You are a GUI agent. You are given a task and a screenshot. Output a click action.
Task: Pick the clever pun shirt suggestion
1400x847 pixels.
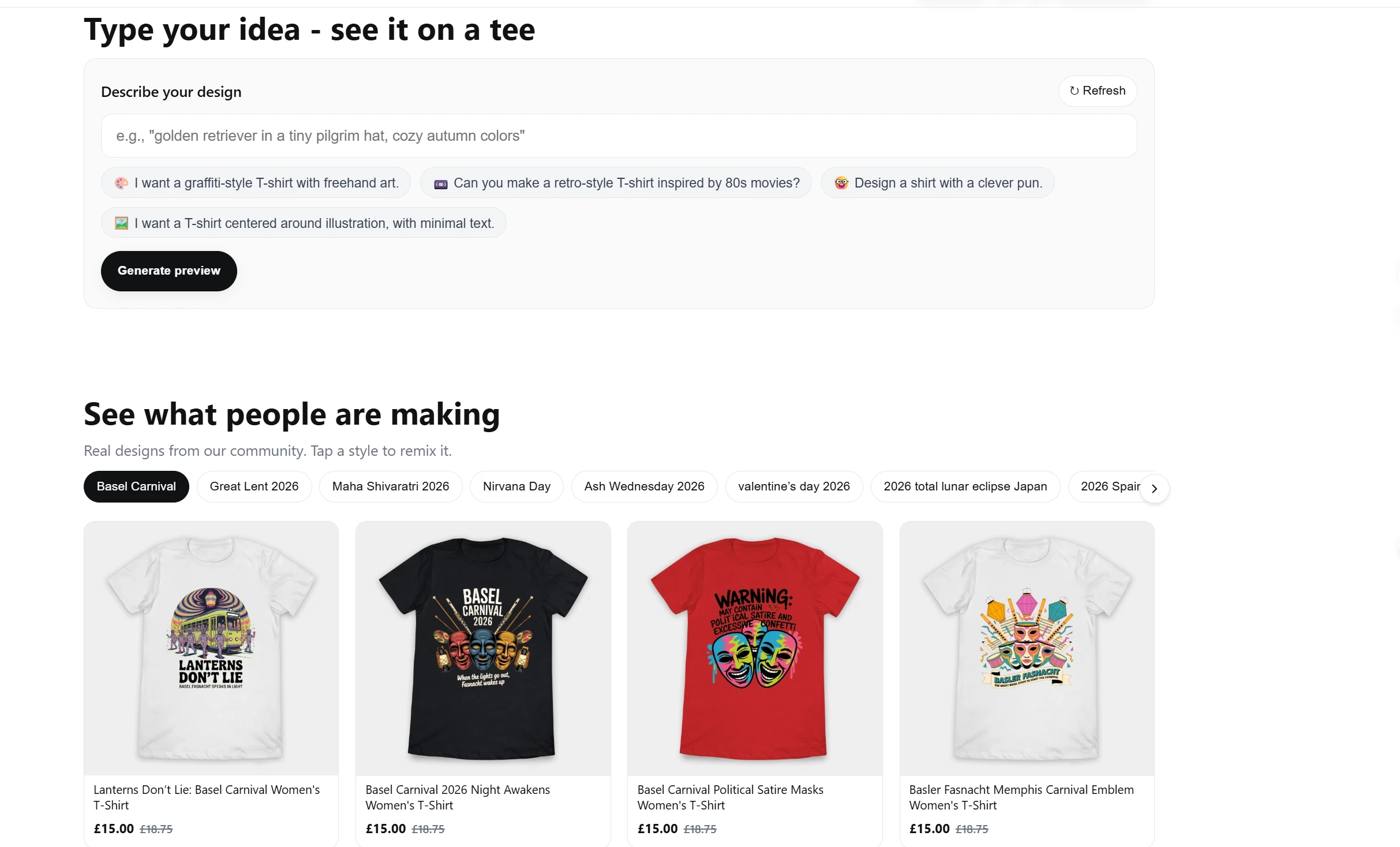pos(937,183)
